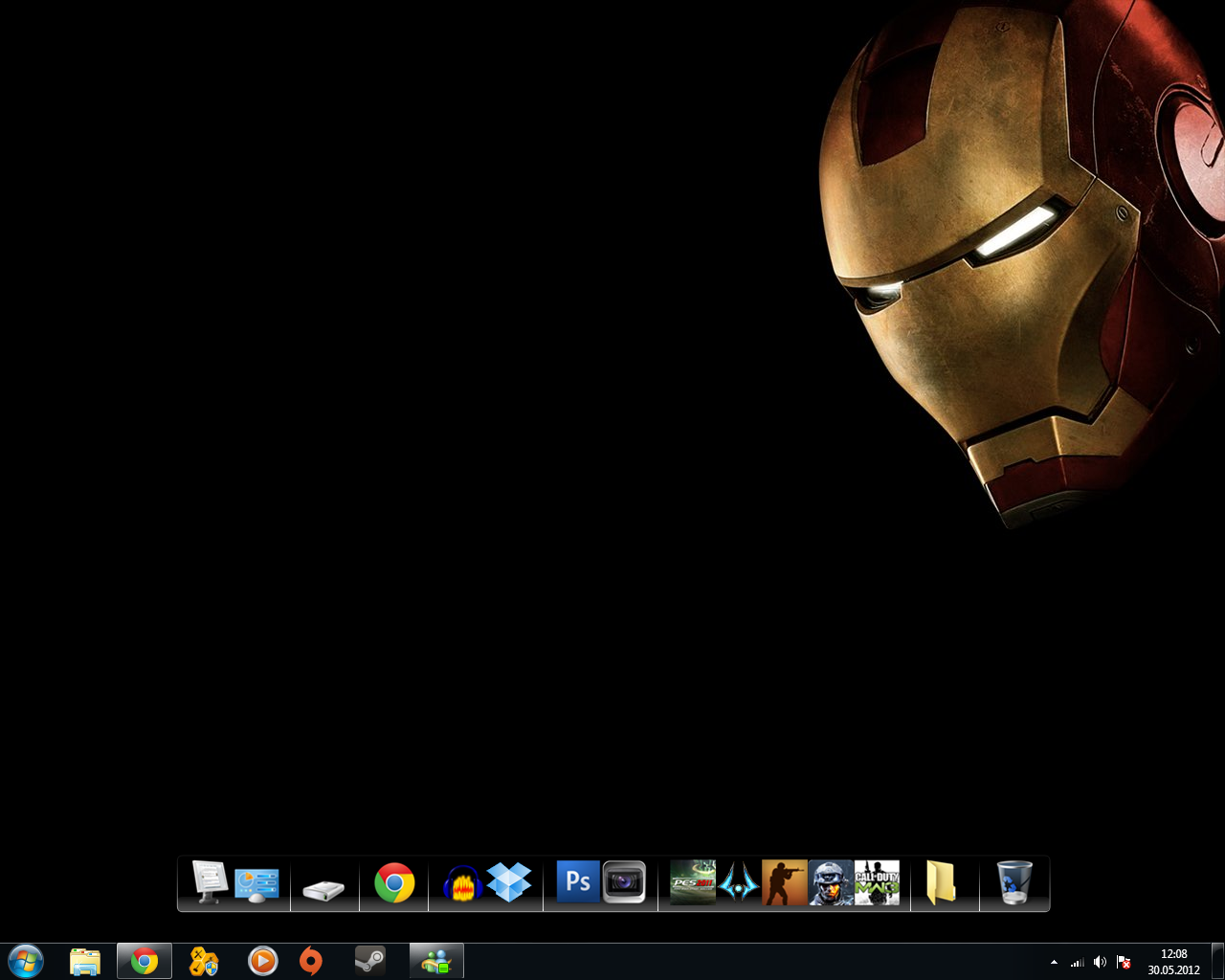Image resolution: width=1225 pixels, height=980 pixels.
Task: Launch Origin from the taskbar
Action: coord(311,961)
